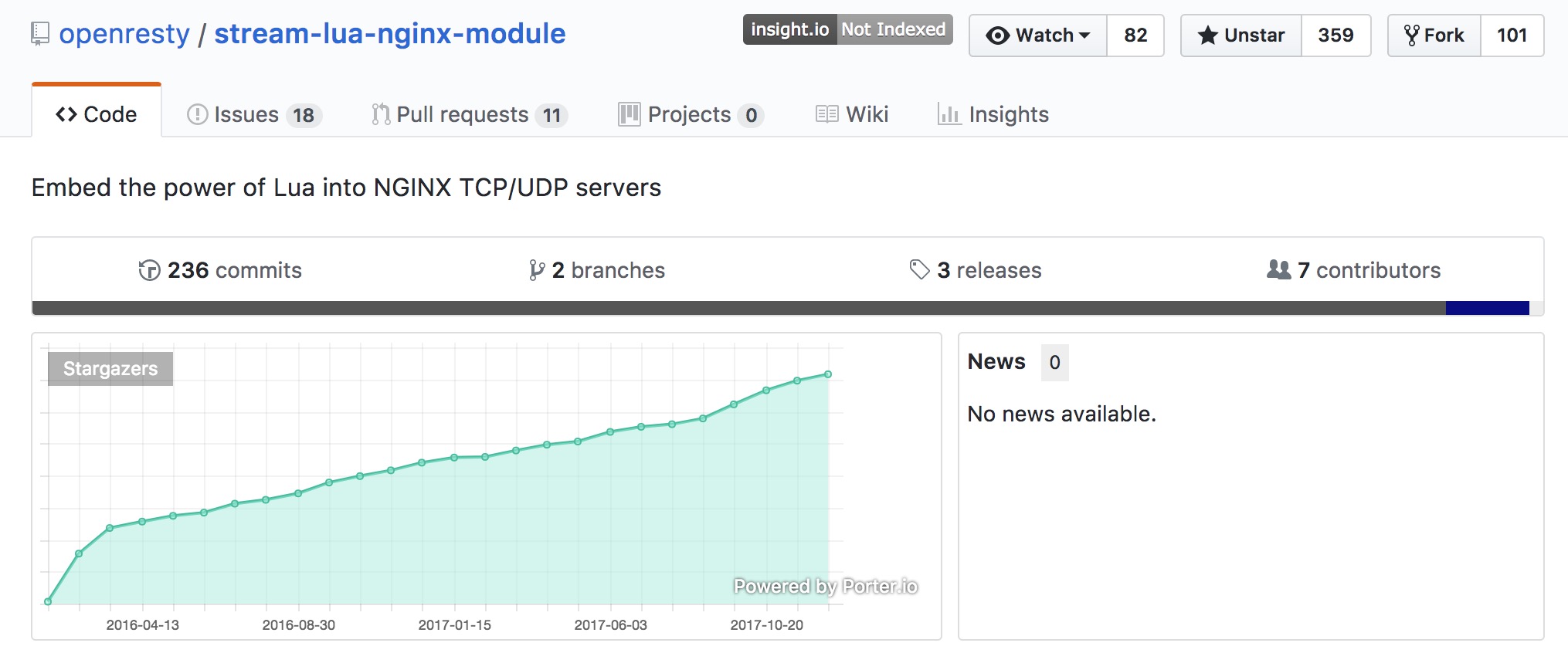Click the Projects board icon
1568x653 pixels.
coord(630,114)
